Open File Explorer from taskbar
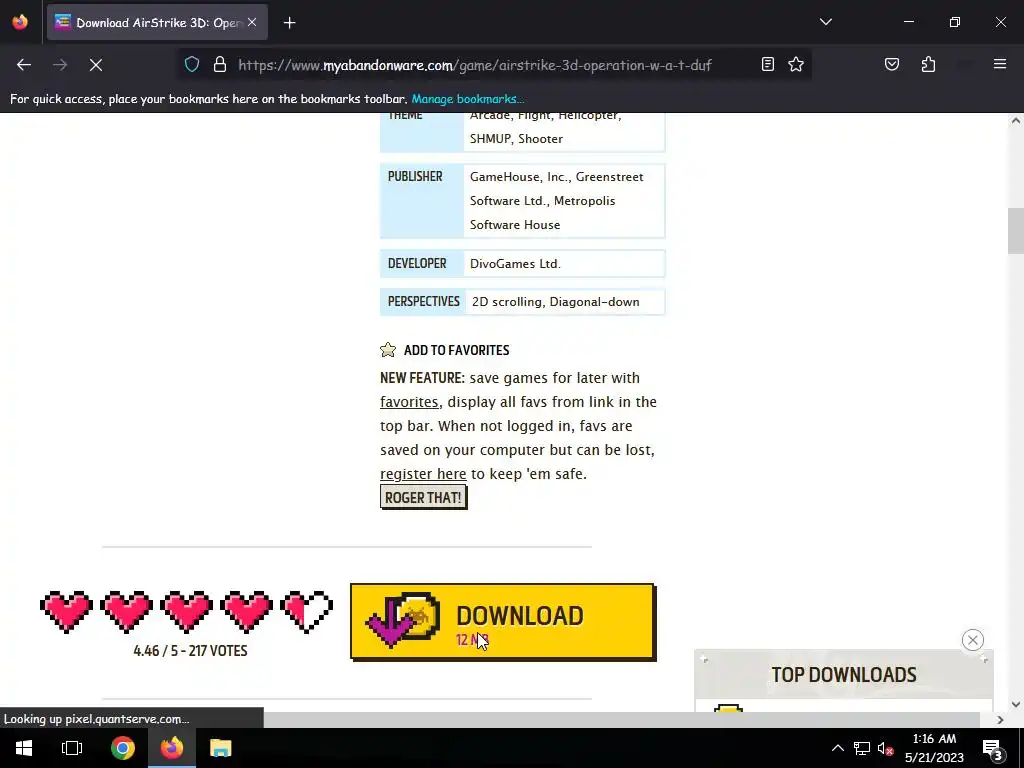 coord(221,748)
